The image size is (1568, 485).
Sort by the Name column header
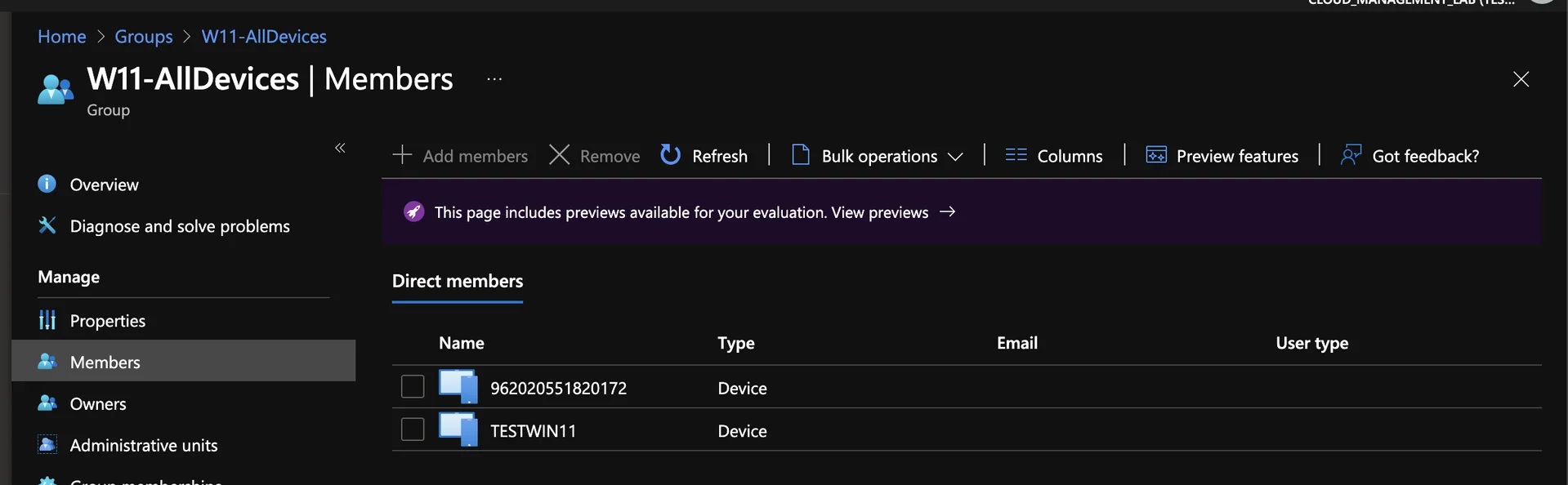click(462, 343)
